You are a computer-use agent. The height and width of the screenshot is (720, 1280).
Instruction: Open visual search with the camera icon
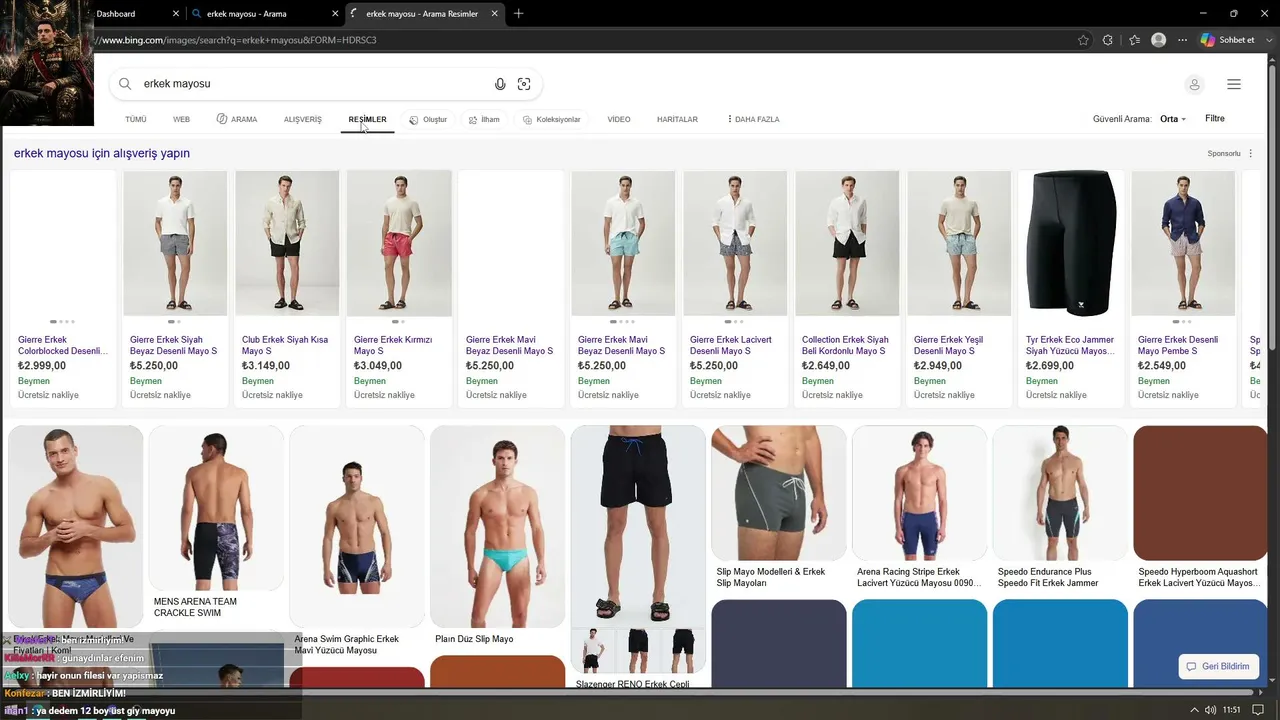point(524,84)
